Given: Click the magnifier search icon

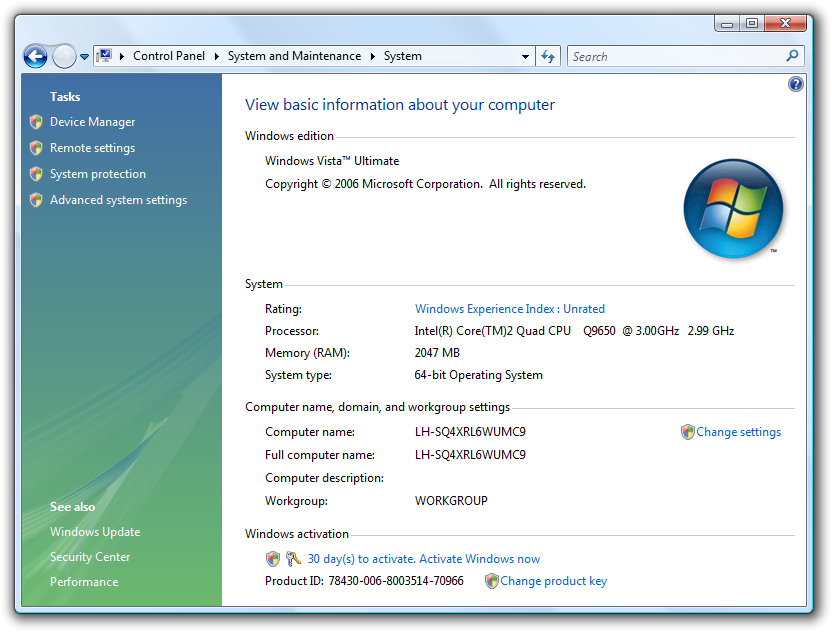Looking at the screenshot, I should (793, 56).
